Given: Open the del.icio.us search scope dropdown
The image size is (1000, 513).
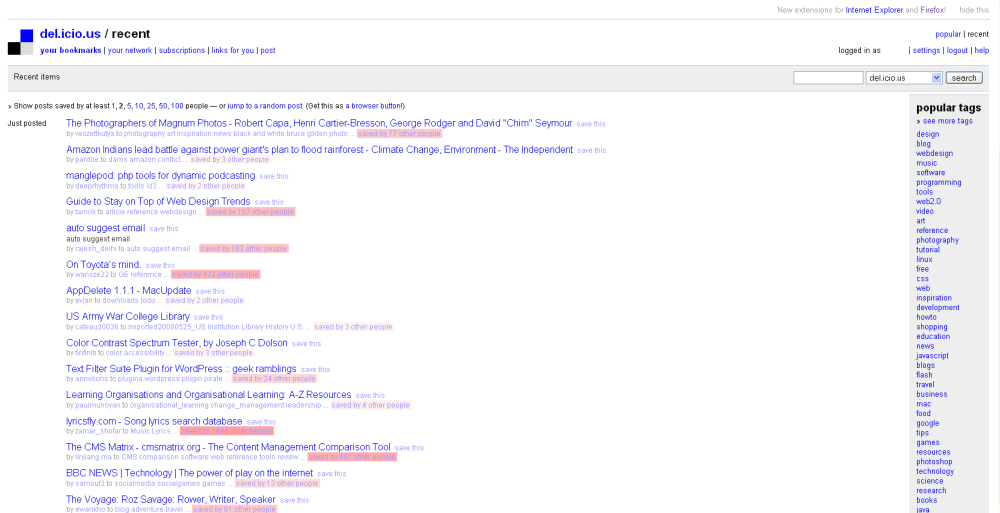Looking at the screenshot, I should [x=904, y=78].
